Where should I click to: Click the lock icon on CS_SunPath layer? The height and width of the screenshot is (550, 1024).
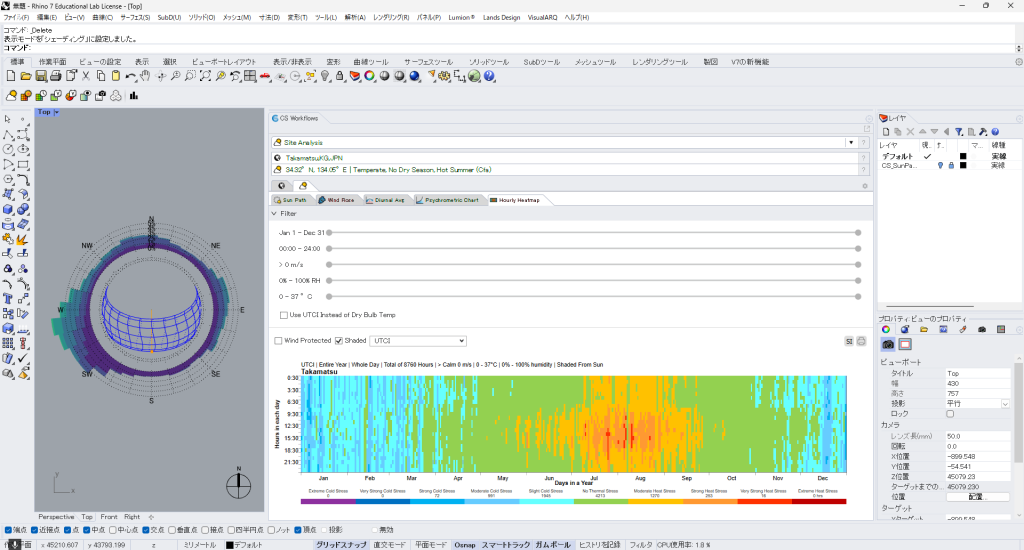click(950, 165)
